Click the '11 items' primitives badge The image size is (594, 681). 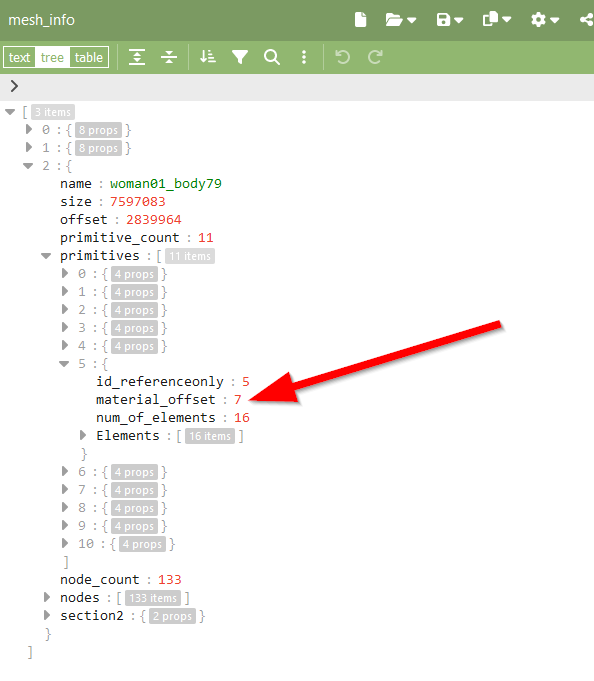[x=190, y=256]
